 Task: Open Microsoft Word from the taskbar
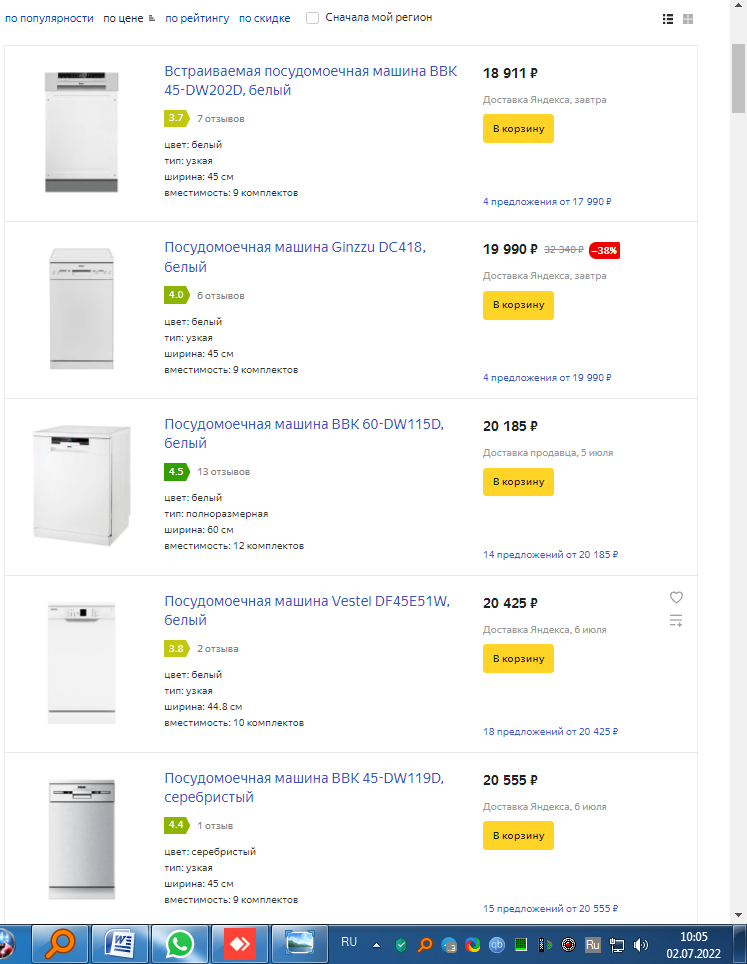pos(120,943)
